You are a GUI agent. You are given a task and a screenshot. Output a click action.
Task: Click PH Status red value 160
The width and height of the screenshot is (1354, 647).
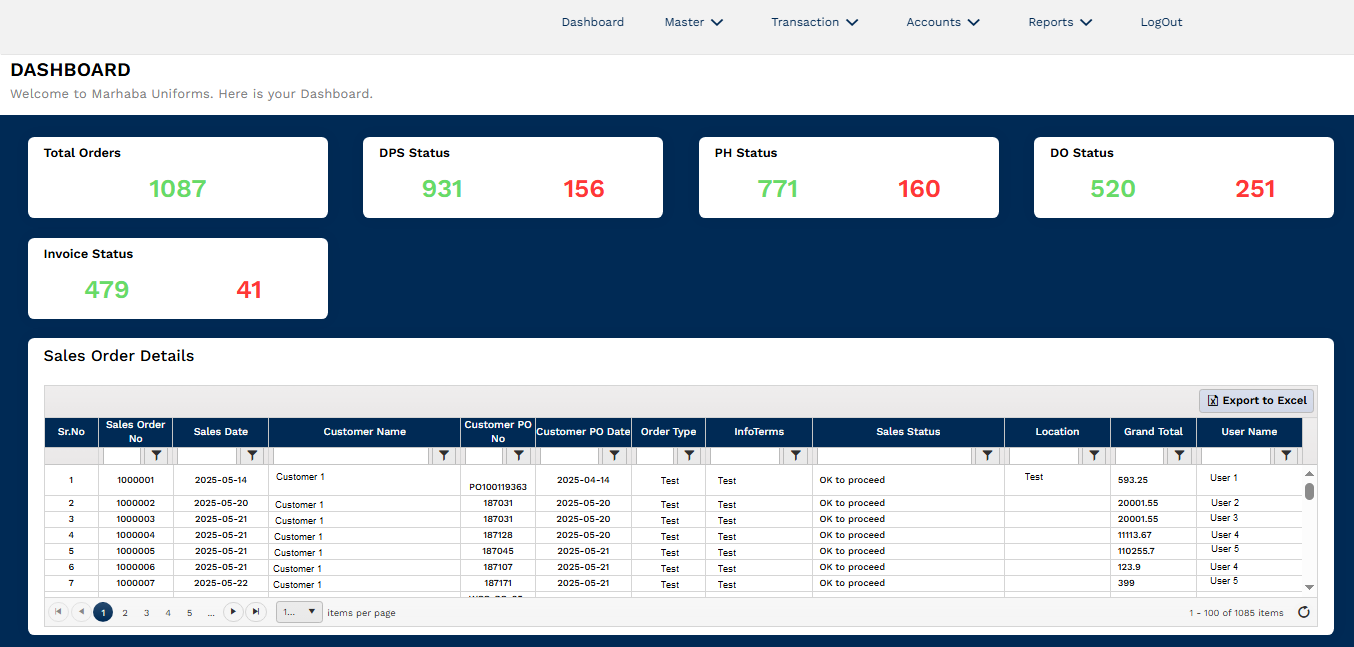(919, 189)
